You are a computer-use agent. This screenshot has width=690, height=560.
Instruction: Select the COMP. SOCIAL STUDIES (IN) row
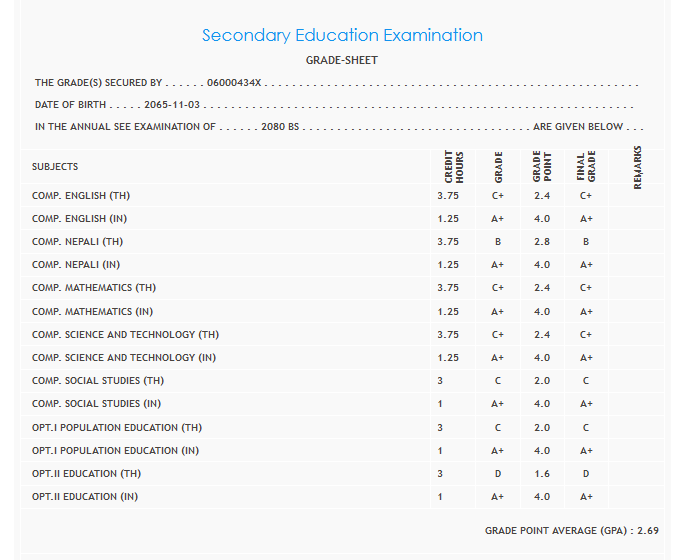coord(96,404)
